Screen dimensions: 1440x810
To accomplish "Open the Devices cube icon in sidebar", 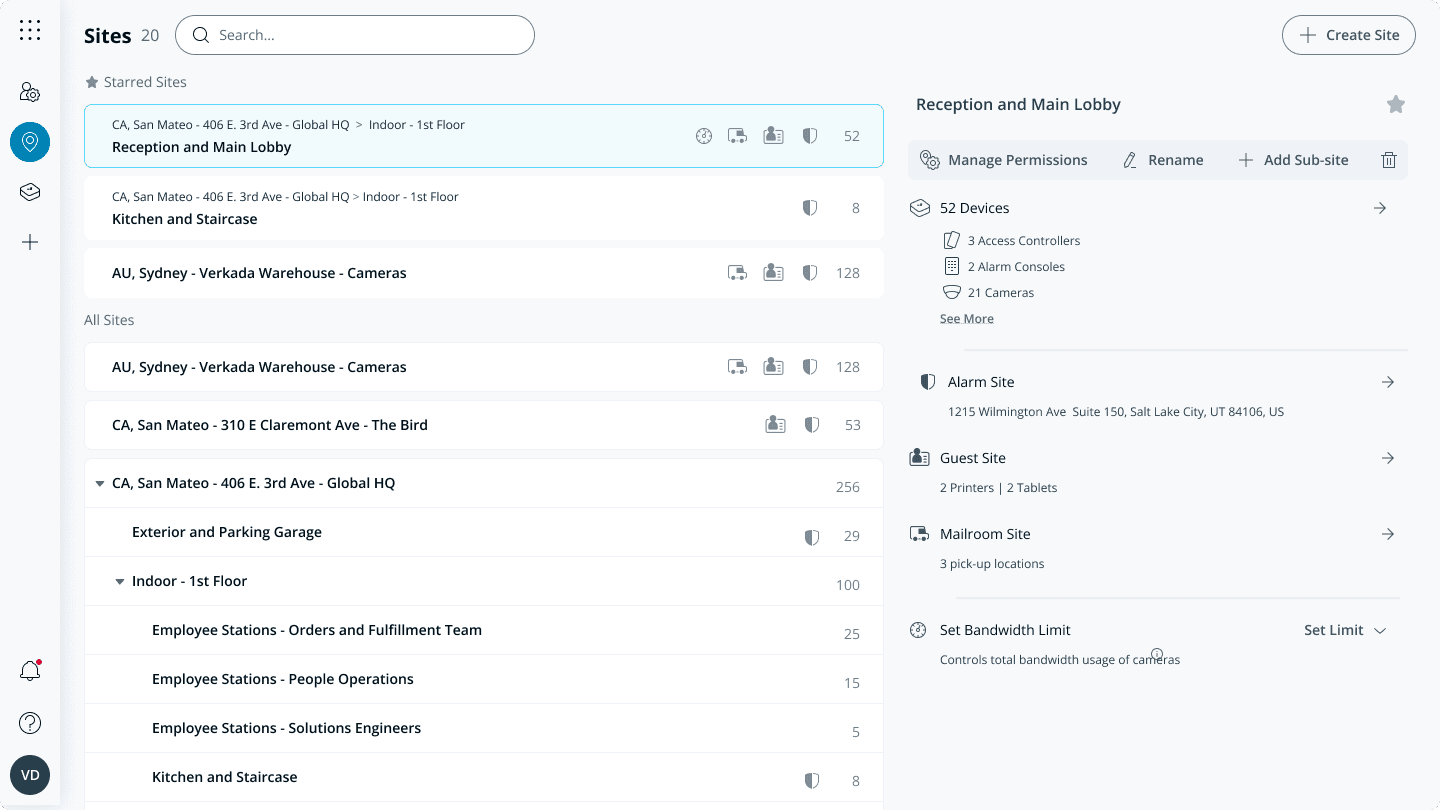I will 30,192.
